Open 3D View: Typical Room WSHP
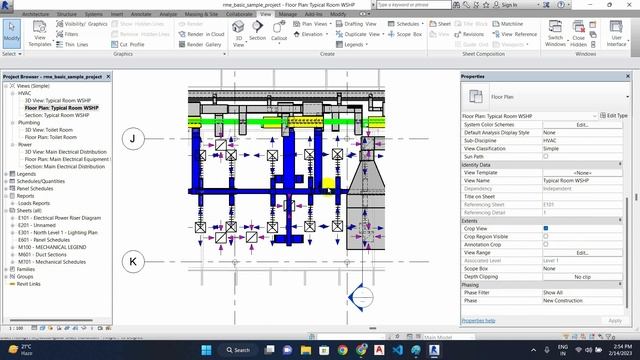This screenshot has height=360, width=640. point(58,100)
